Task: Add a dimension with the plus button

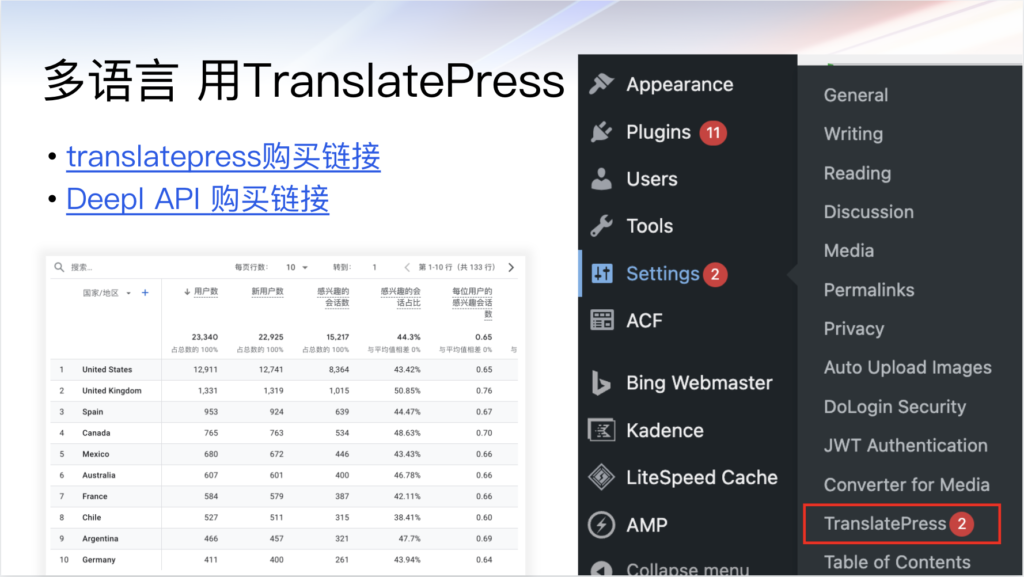Action: pos(145,293)
